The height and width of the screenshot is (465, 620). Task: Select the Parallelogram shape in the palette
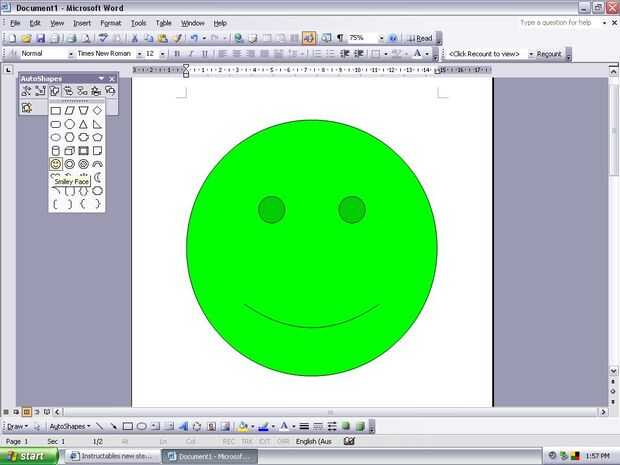(70, 111)
